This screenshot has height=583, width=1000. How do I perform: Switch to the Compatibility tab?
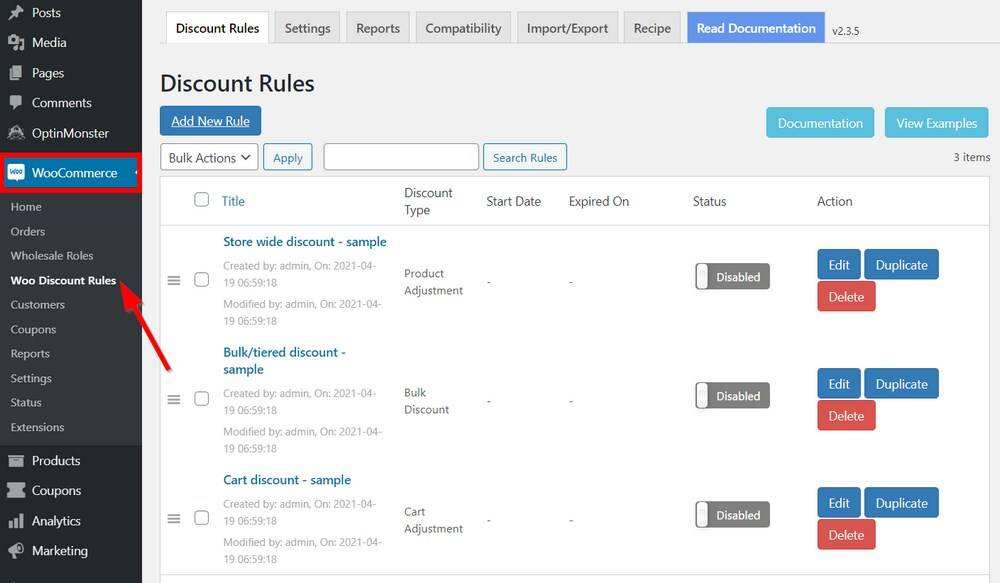click(x=463, y=28)
